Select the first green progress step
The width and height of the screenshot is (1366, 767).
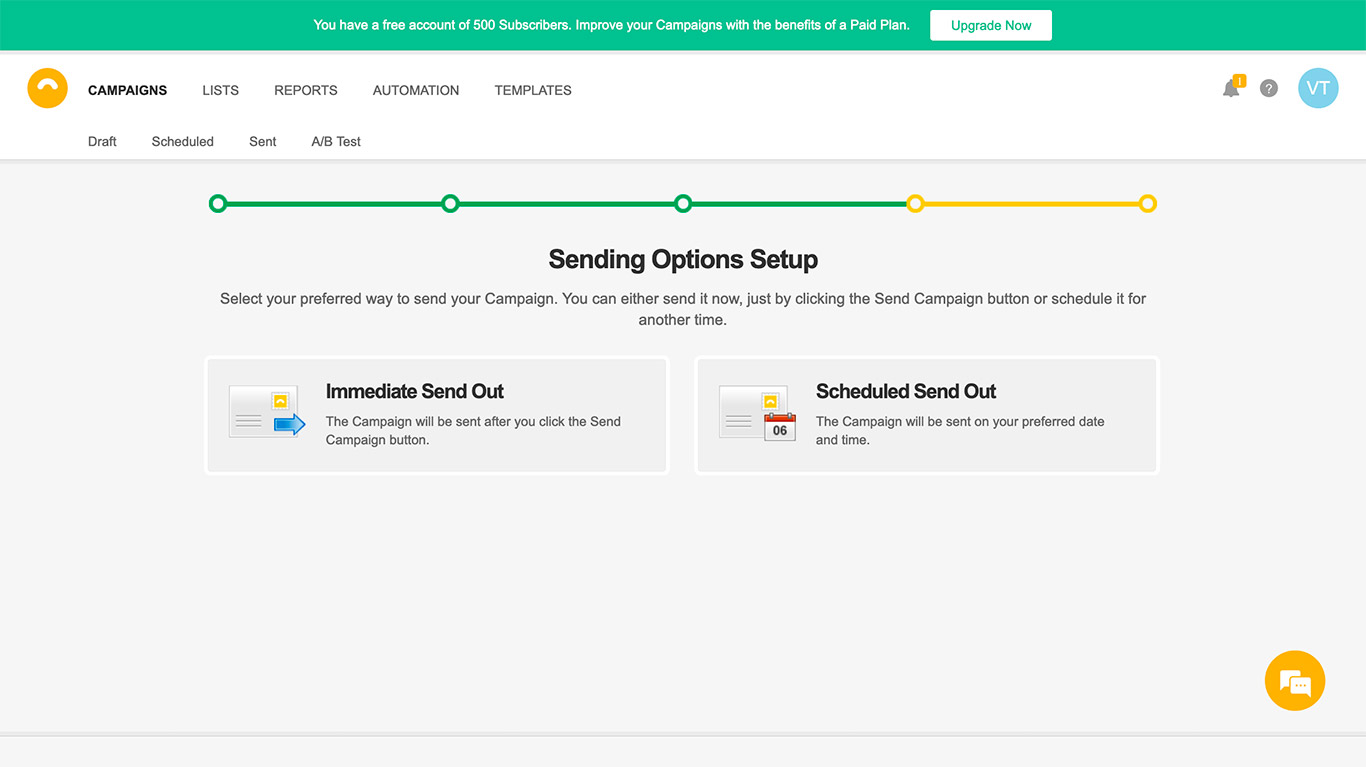point(218,204)
